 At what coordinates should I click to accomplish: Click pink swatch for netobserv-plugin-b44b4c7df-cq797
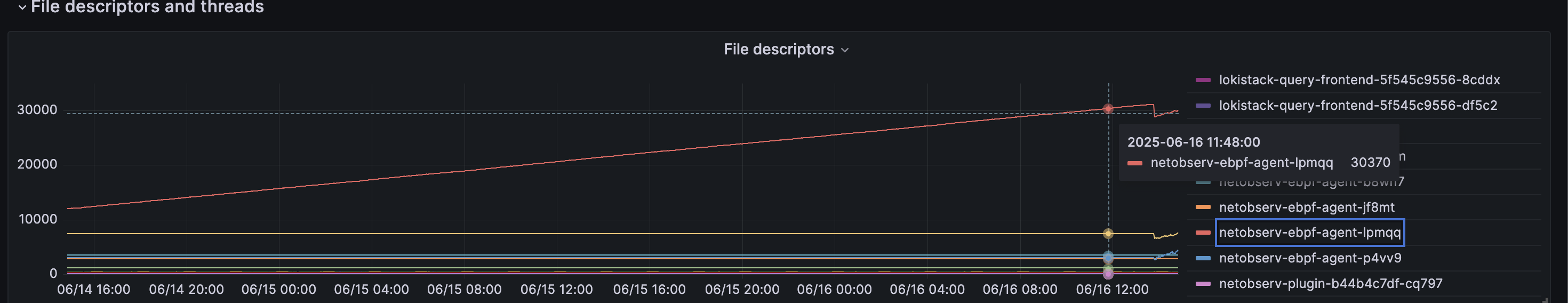point(1203,284)
